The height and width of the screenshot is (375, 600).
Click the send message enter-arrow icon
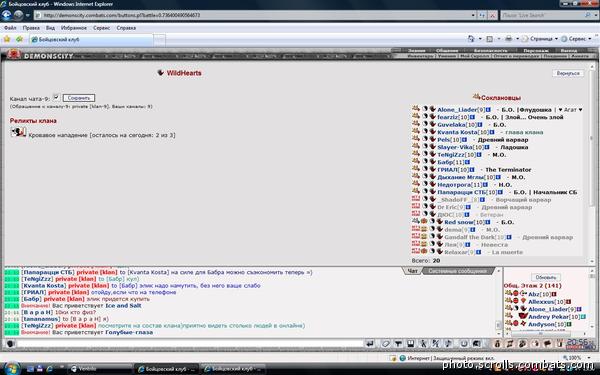tap(370, 344)
